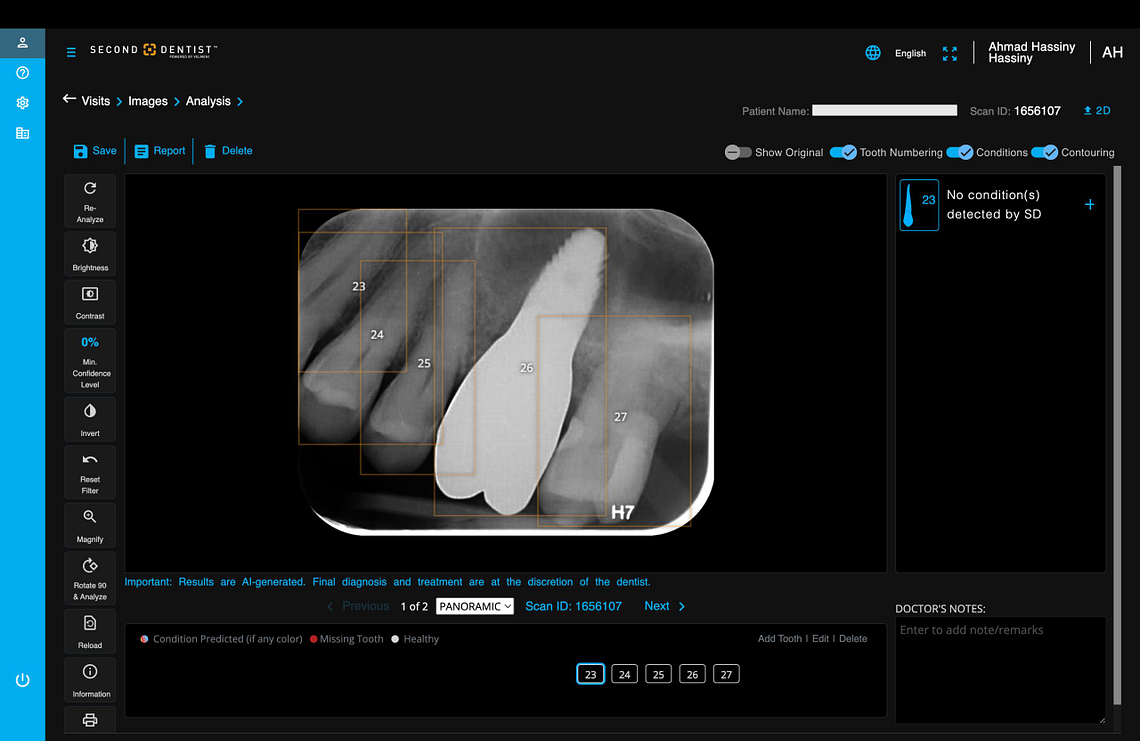Open the Images breadcrumb section
The height and width of the screenshot is (741, 1140).
point(148,101)
